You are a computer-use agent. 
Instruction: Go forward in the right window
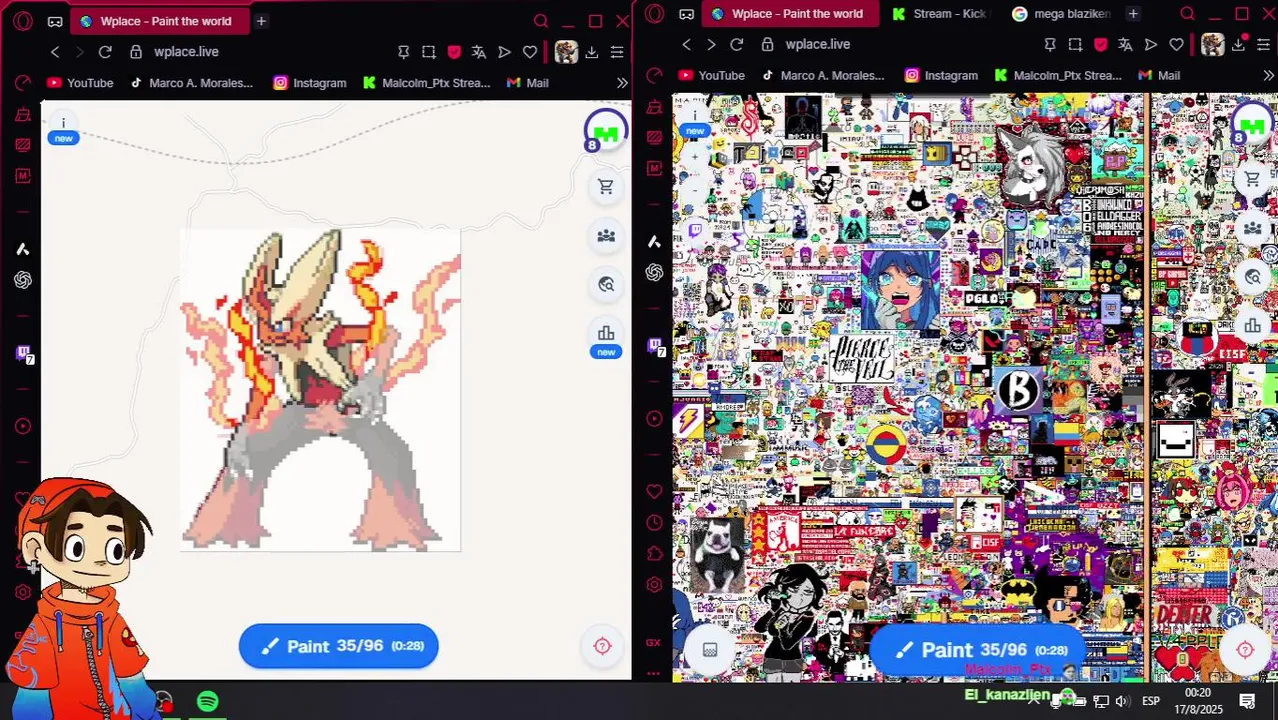[711, 44]
